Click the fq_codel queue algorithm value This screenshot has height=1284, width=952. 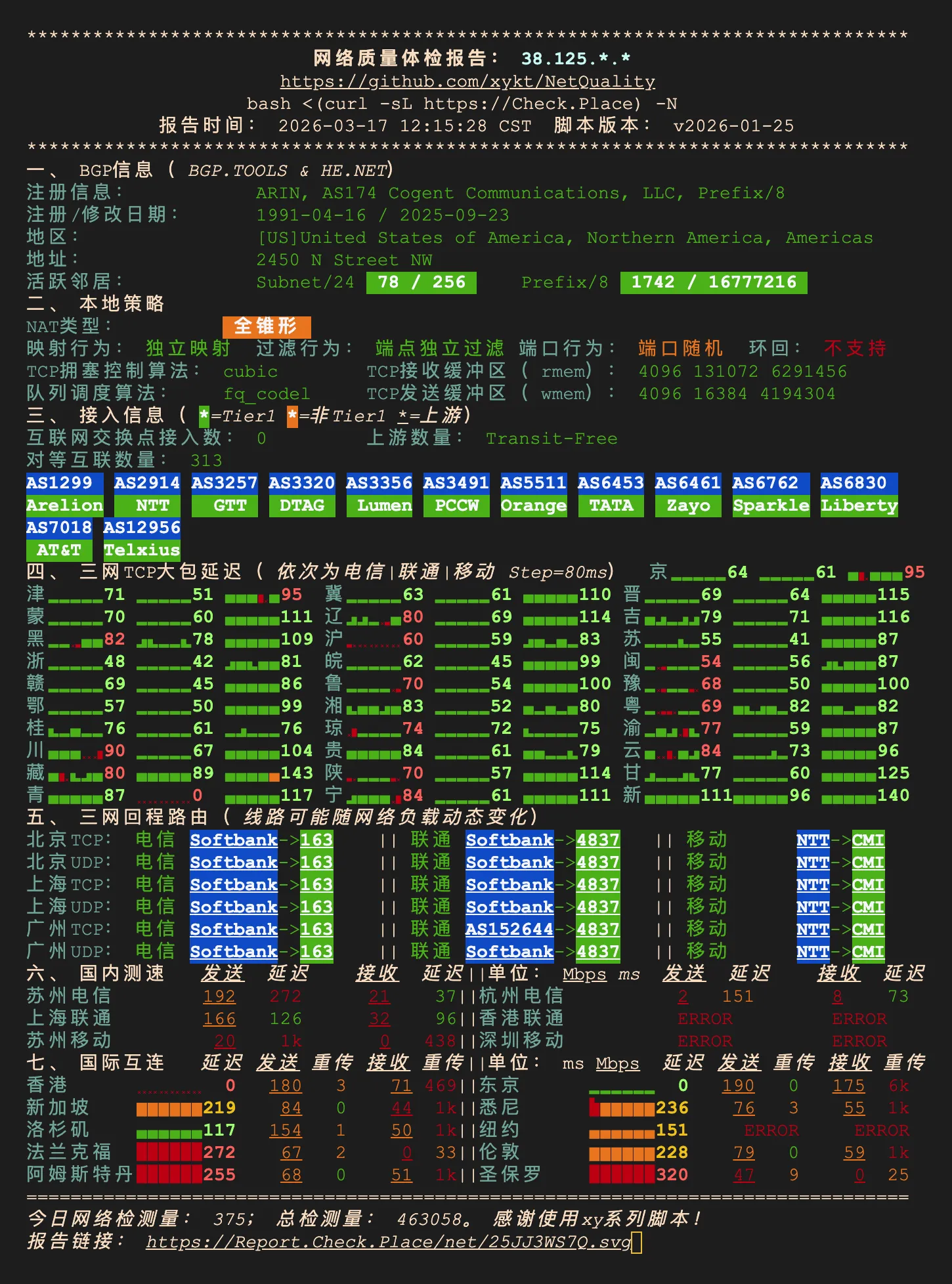pos(267,394)
